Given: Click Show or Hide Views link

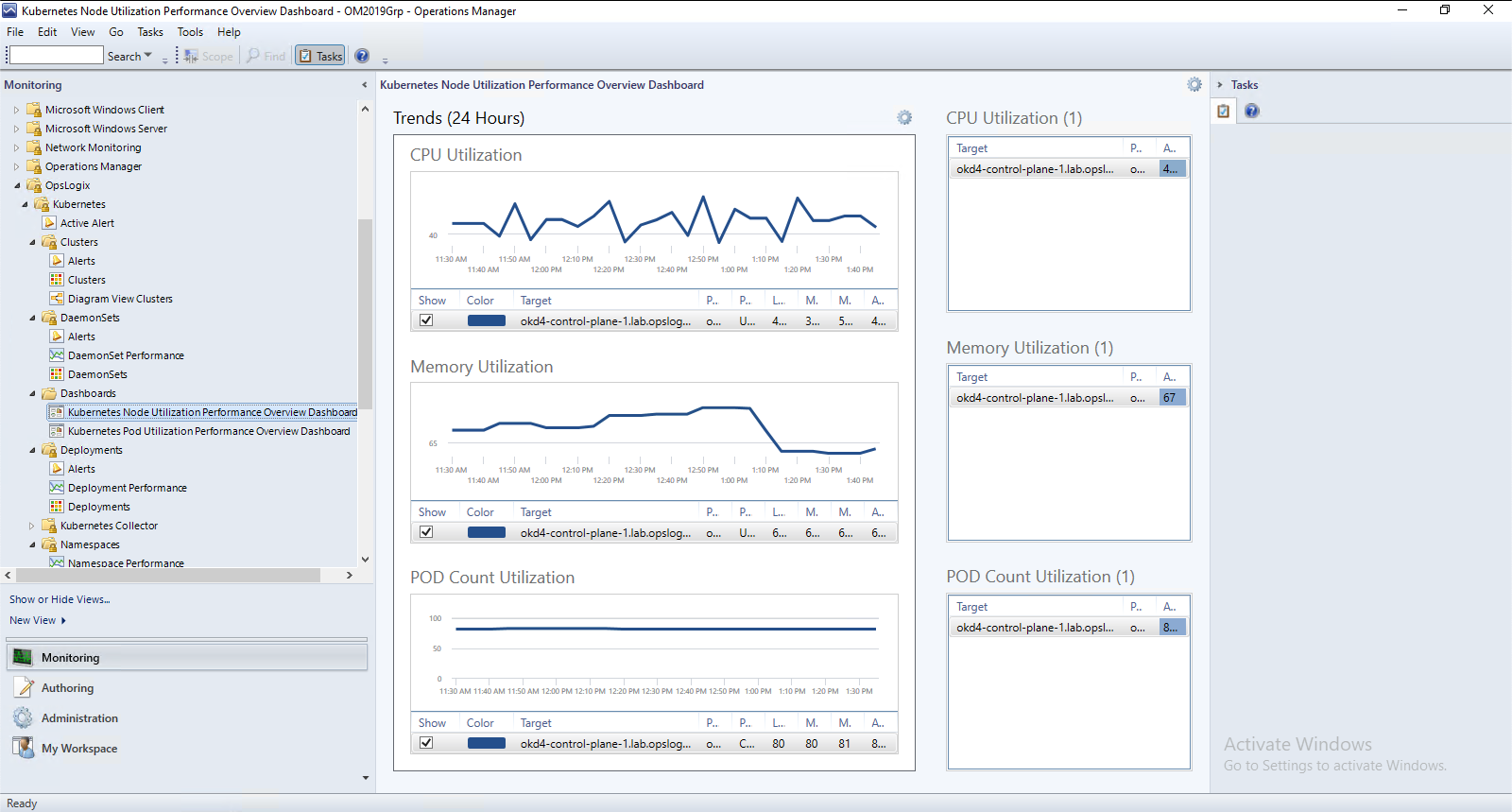Looking at the screenshot, I should (60, 599).
